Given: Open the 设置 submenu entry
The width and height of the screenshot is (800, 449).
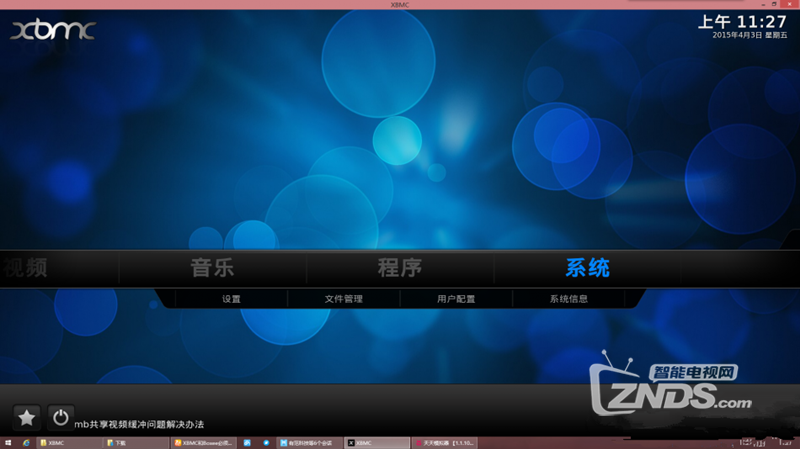Looking at the screenshot, I should pyautogui.click(x=231, y=299).
